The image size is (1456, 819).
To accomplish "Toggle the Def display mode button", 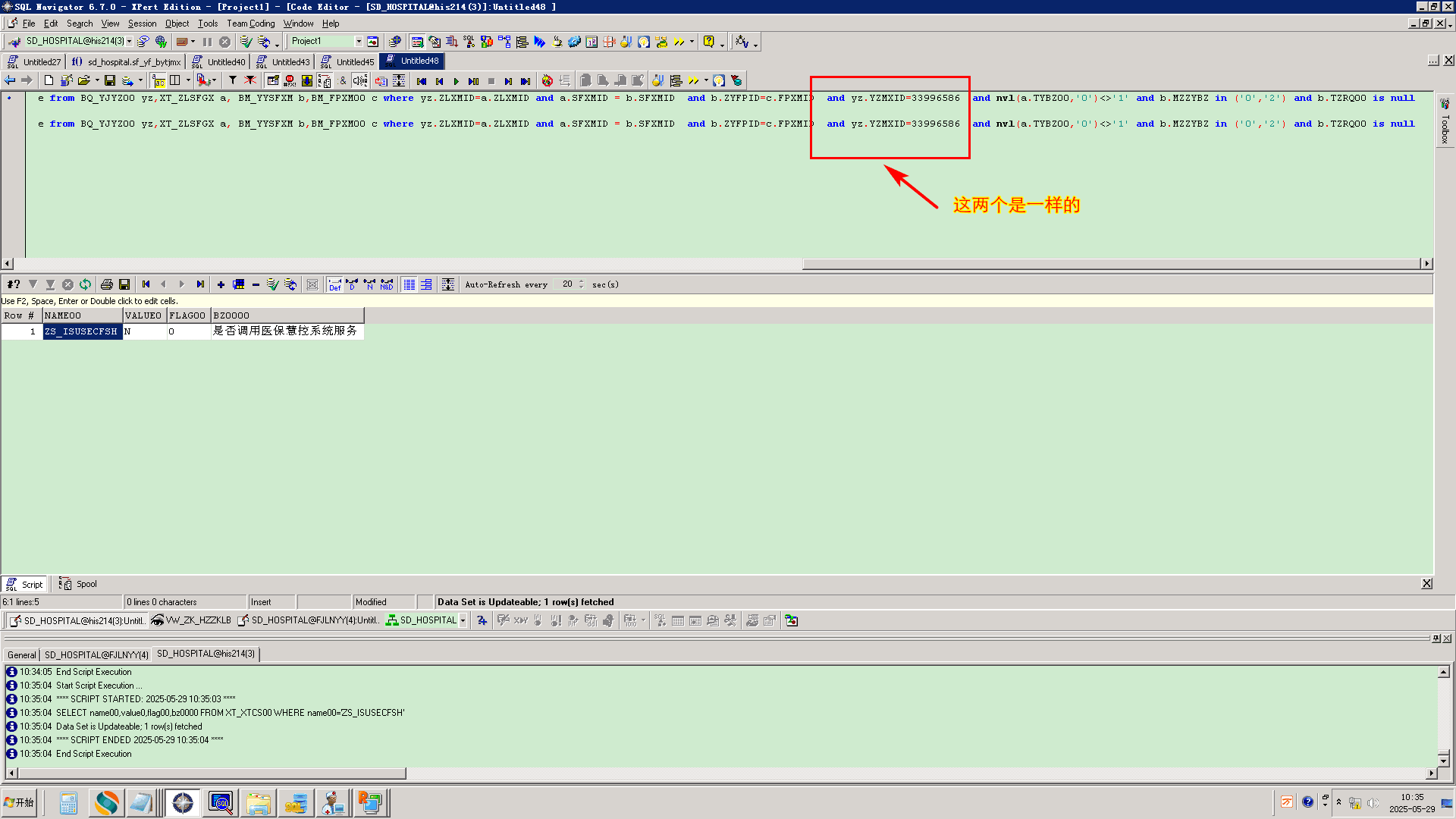I will click(334, 285).
